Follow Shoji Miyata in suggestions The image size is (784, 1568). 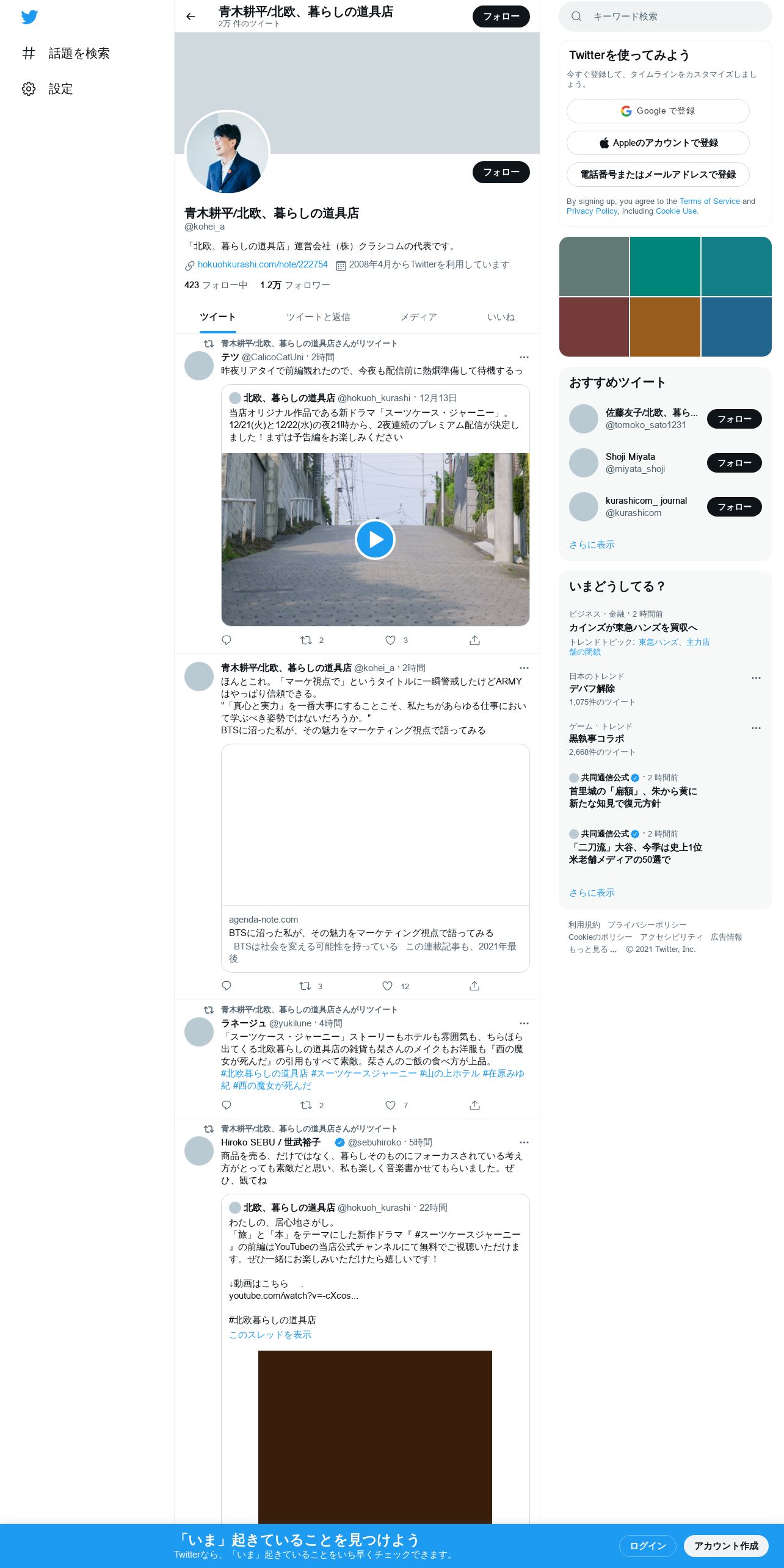734,463
